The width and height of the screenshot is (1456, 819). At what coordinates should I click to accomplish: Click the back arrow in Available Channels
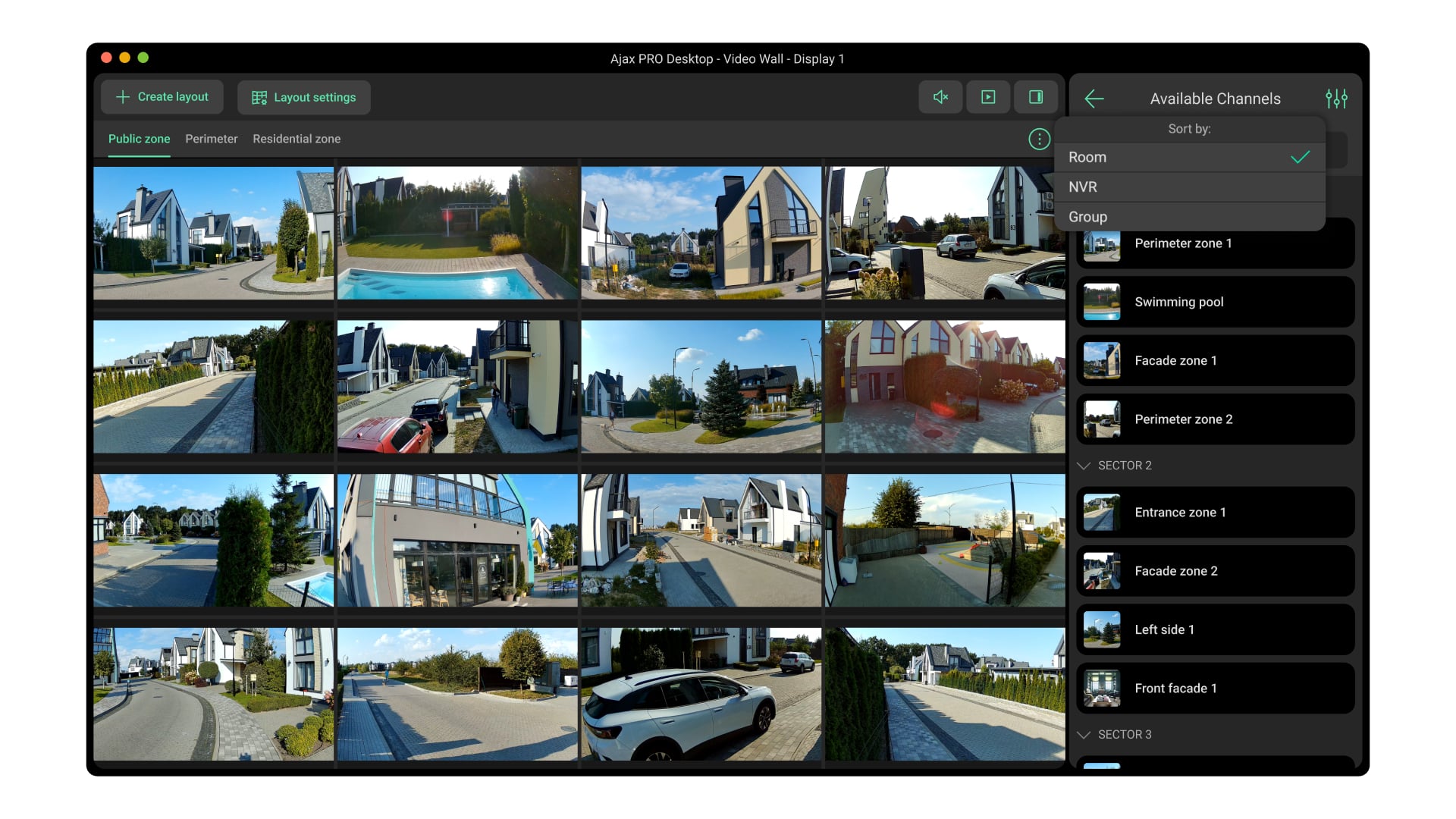[x=1094, y=99]
